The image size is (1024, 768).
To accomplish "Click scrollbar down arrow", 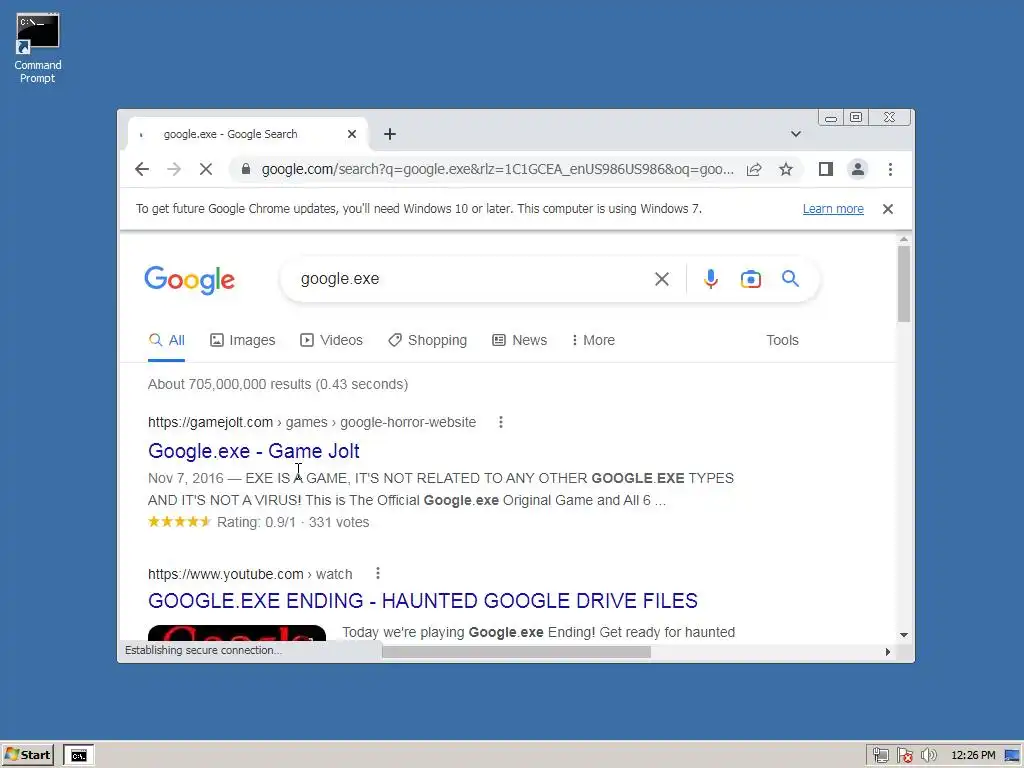I will [x=904, y=635].
